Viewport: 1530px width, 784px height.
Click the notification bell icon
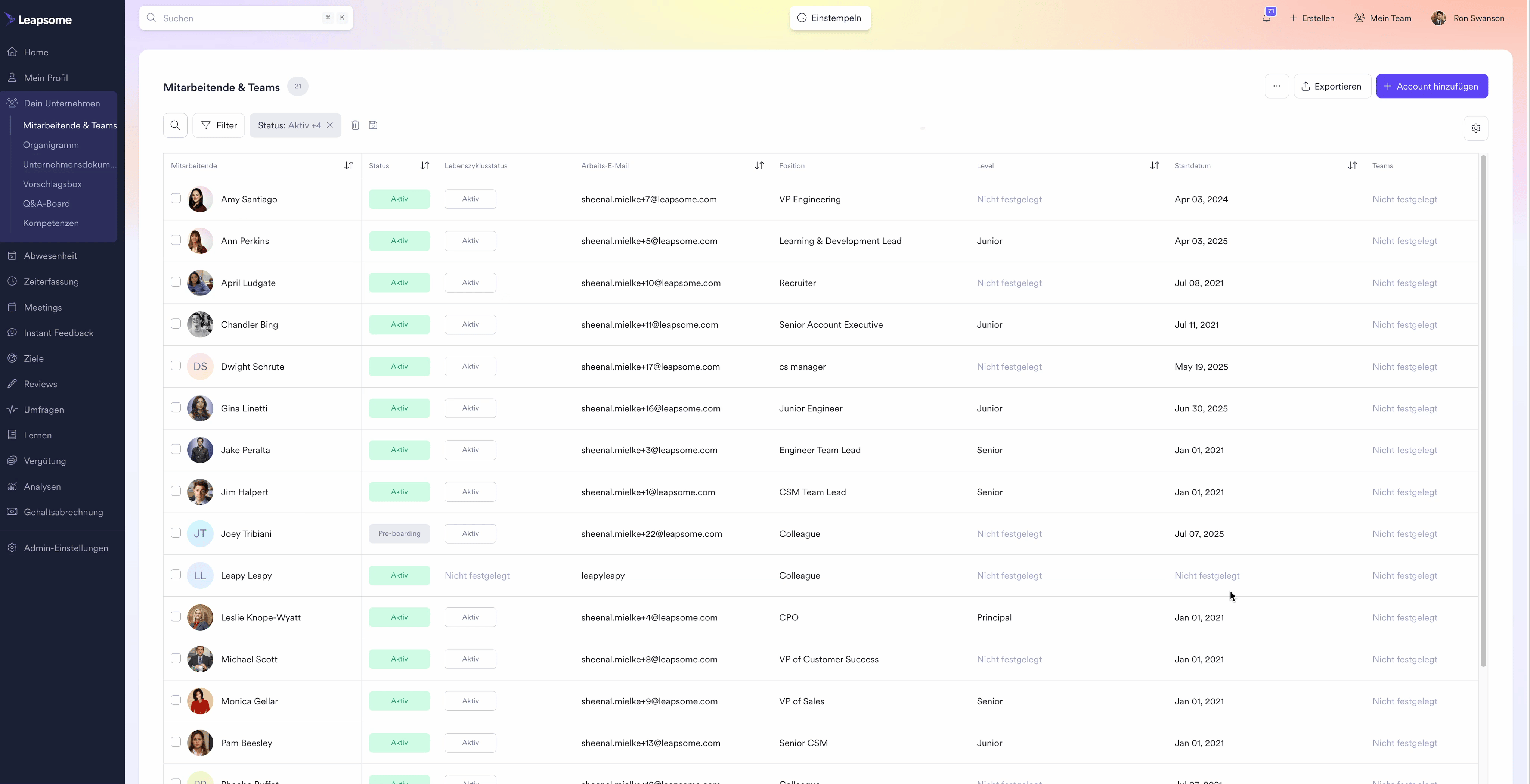pyautogui.click(x=1266, y=18)
